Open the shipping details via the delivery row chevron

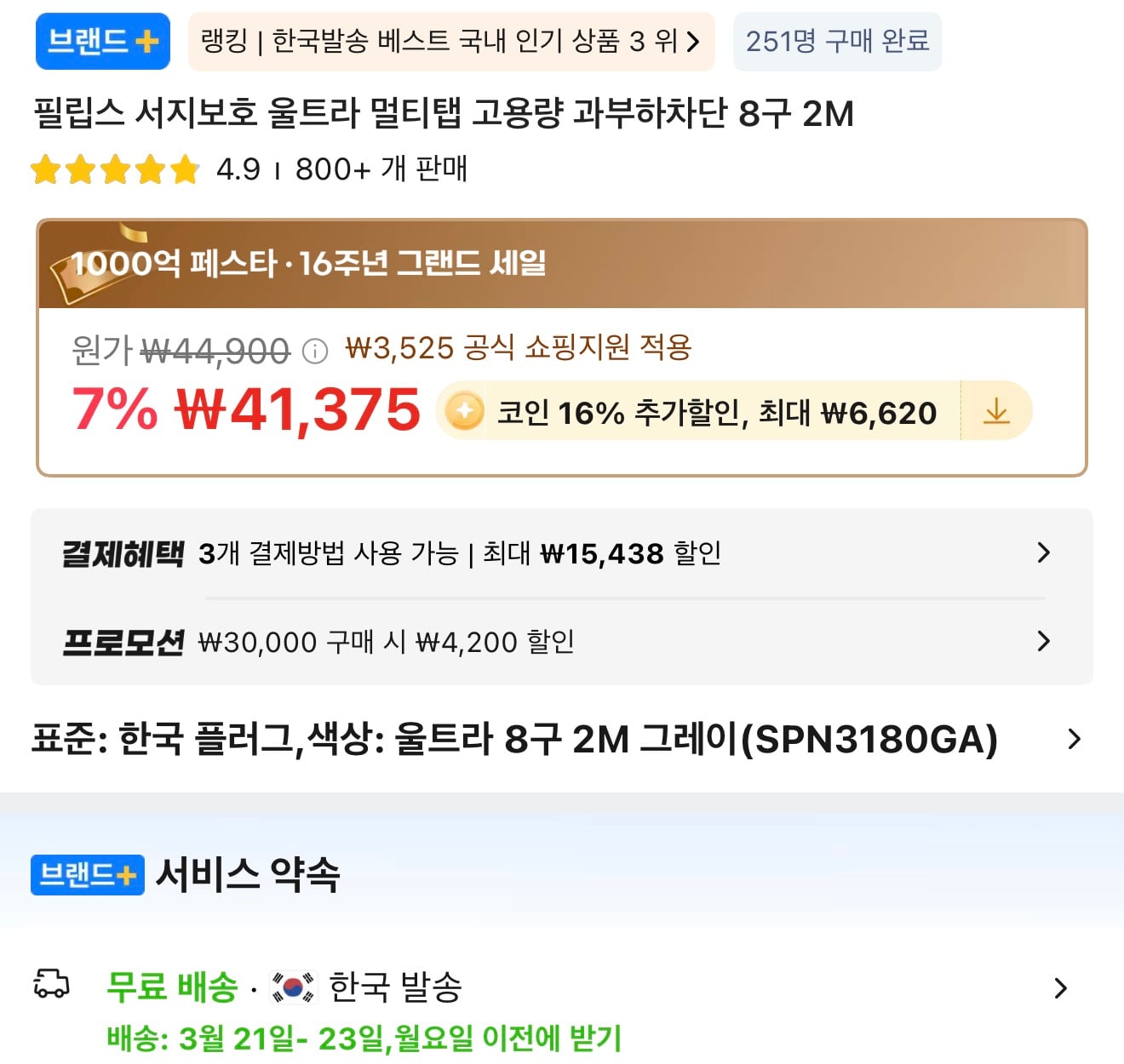pyautogui.click(x=1061, y=987)
